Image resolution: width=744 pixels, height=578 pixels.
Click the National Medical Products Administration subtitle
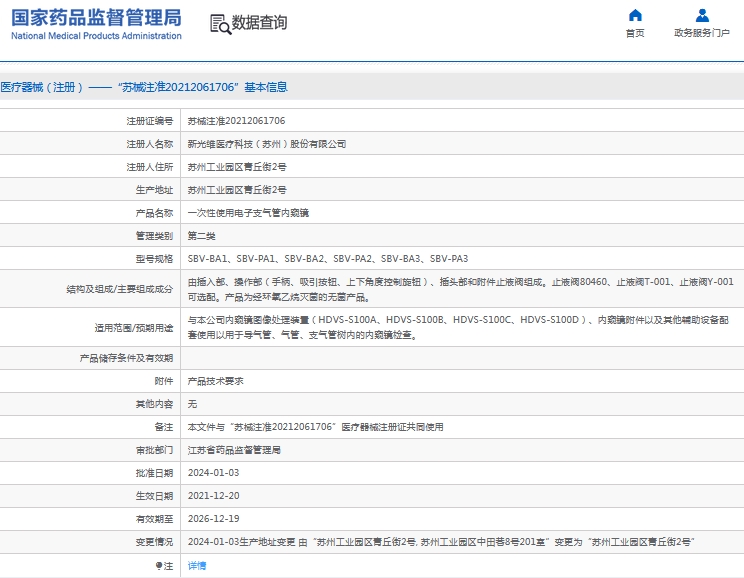click(x=96, y=36)
